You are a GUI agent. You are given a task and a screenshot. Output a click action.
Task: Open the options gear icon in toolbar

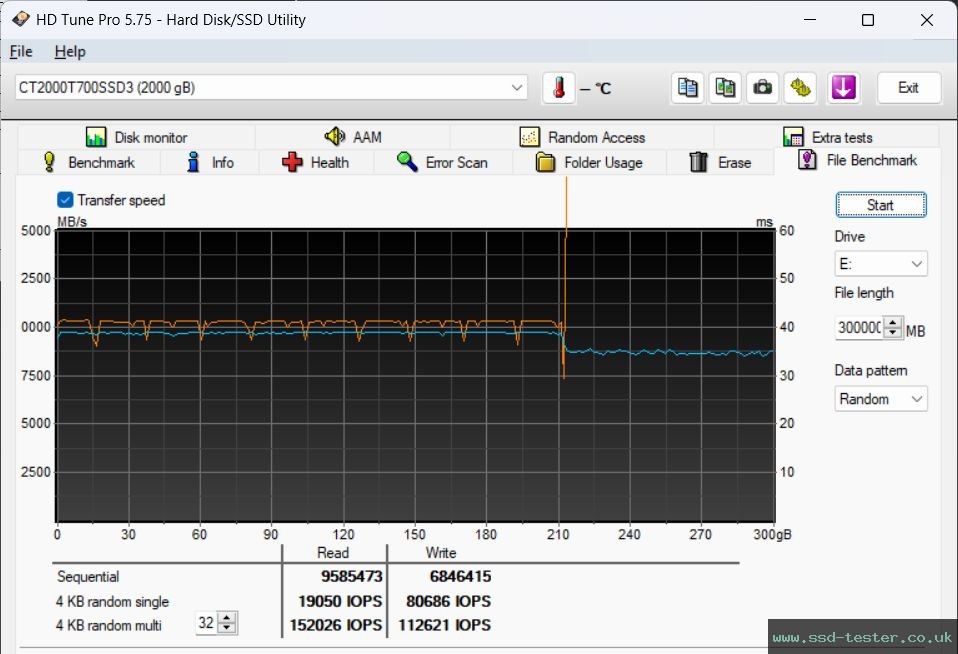(800, 88)
